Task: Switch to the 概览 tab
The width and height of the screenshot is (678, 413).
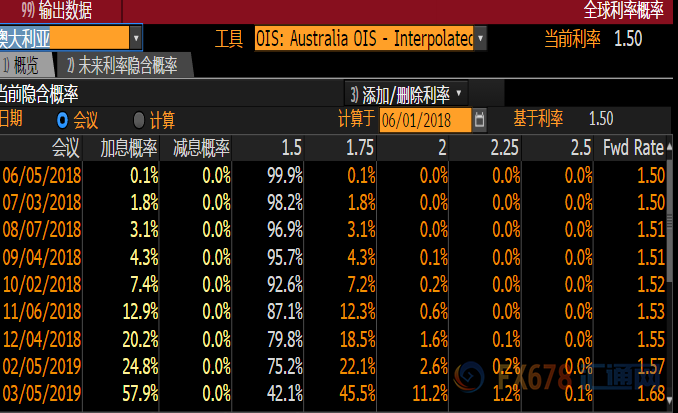Action: click(x=22, y=66)
